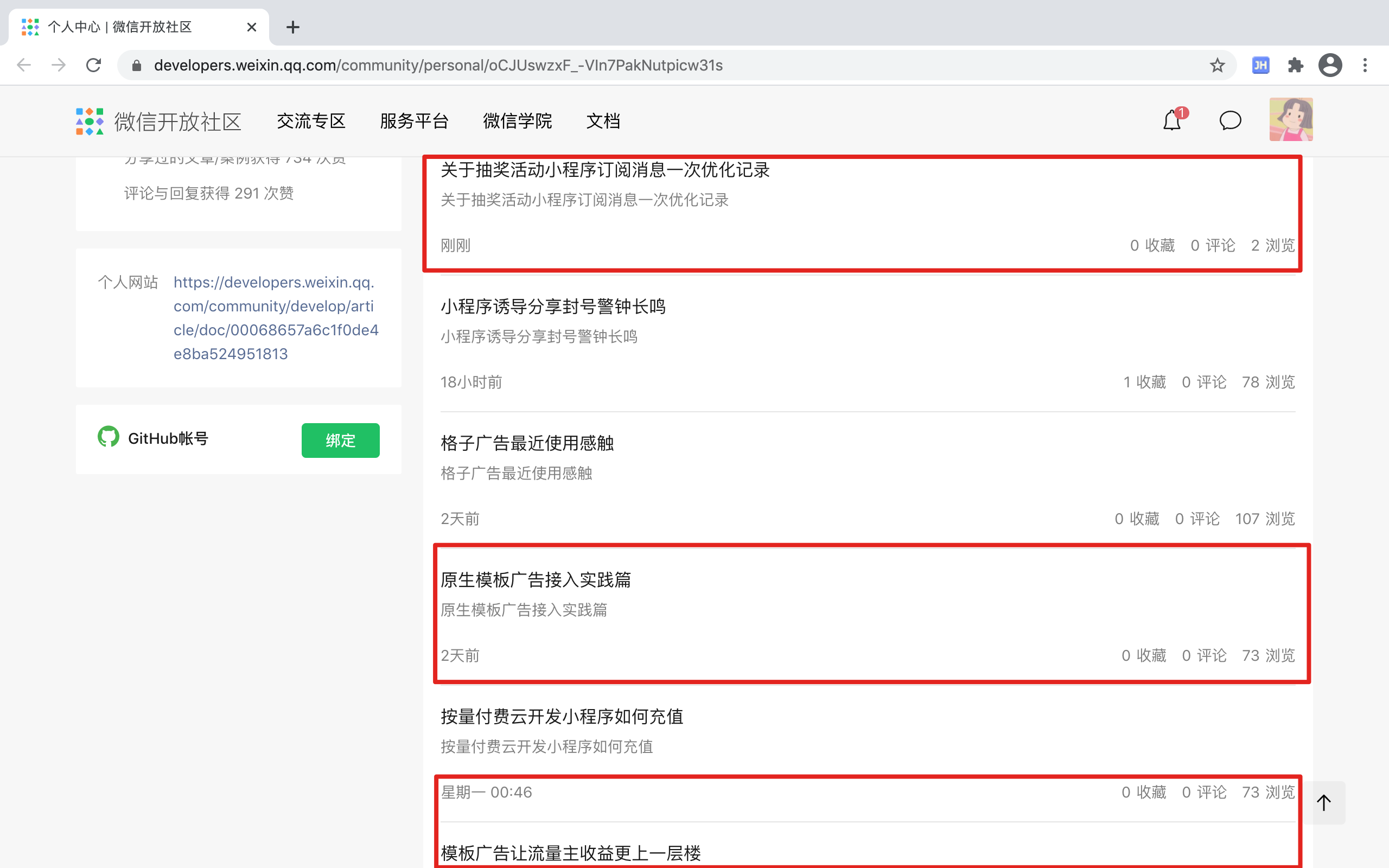Click the address bar URL
Screen dimensions: 1389x868
pyautogui.click(x=438, y=66)
